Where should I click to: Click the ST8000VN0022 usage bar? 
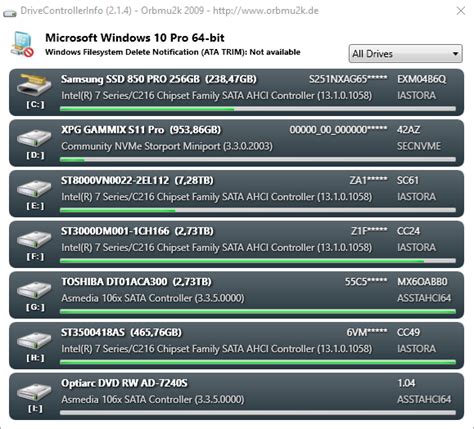pyautogui.click(x=258, y=210)
